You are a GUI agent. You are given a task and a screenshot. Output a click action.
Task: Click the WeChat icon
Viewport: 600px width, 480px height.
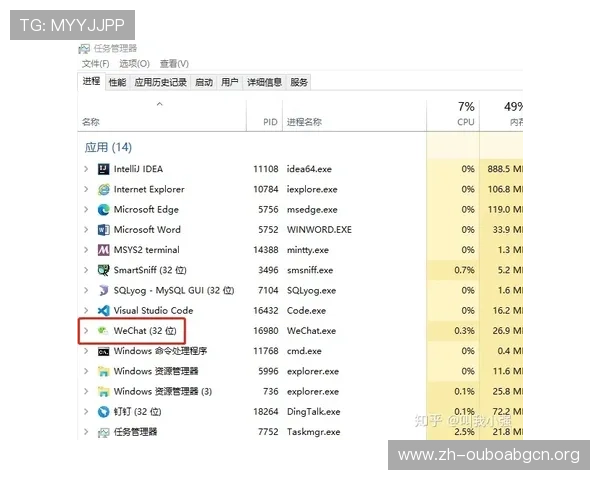pos(103,331)
